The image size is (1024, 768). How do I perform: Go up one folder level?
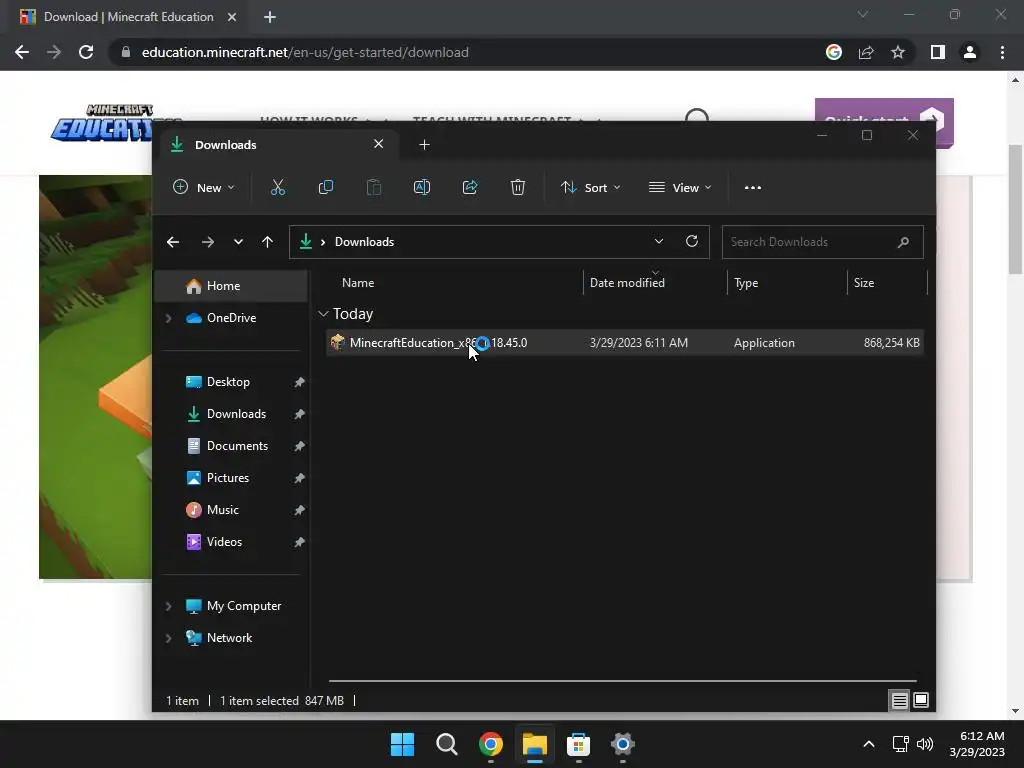pos(267,242)
